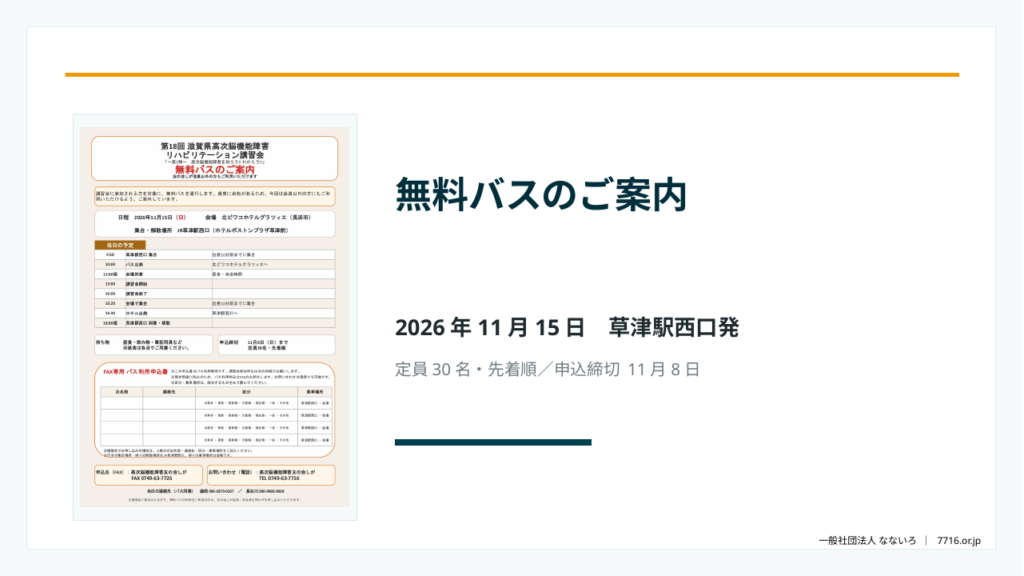This screenshot has width=1024, height=576.
Task: Click the 当日の予定 label in flyer
Action: (120, 245)
